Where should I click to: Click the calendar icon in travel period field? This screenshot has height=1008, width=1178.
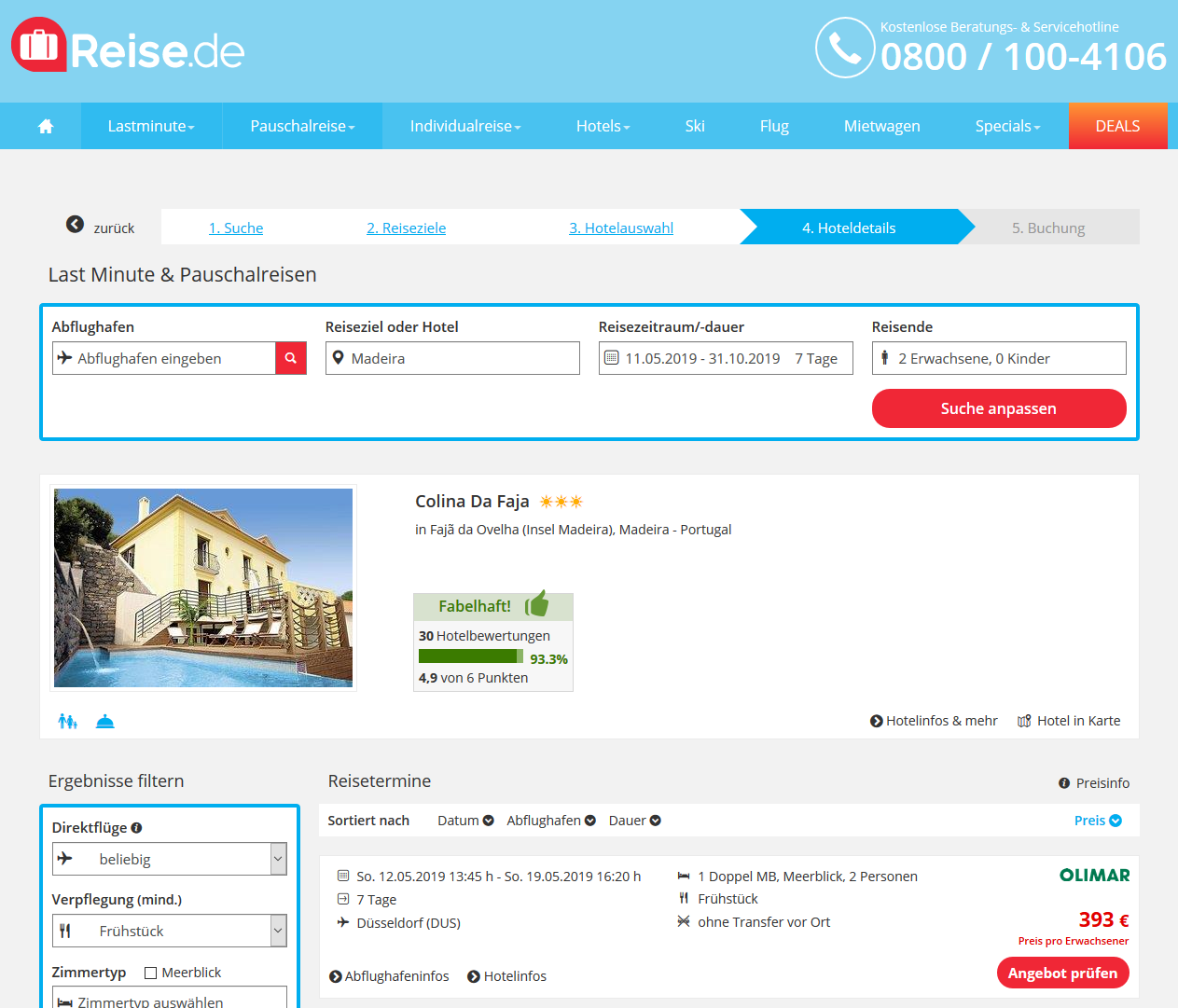pos(612,358)
